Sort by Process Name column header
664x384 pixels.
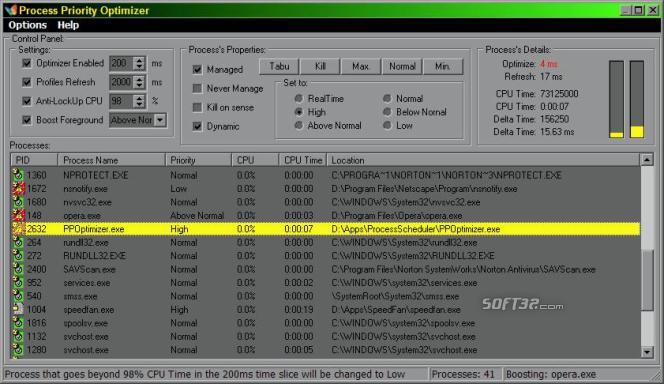click(111, 160)
